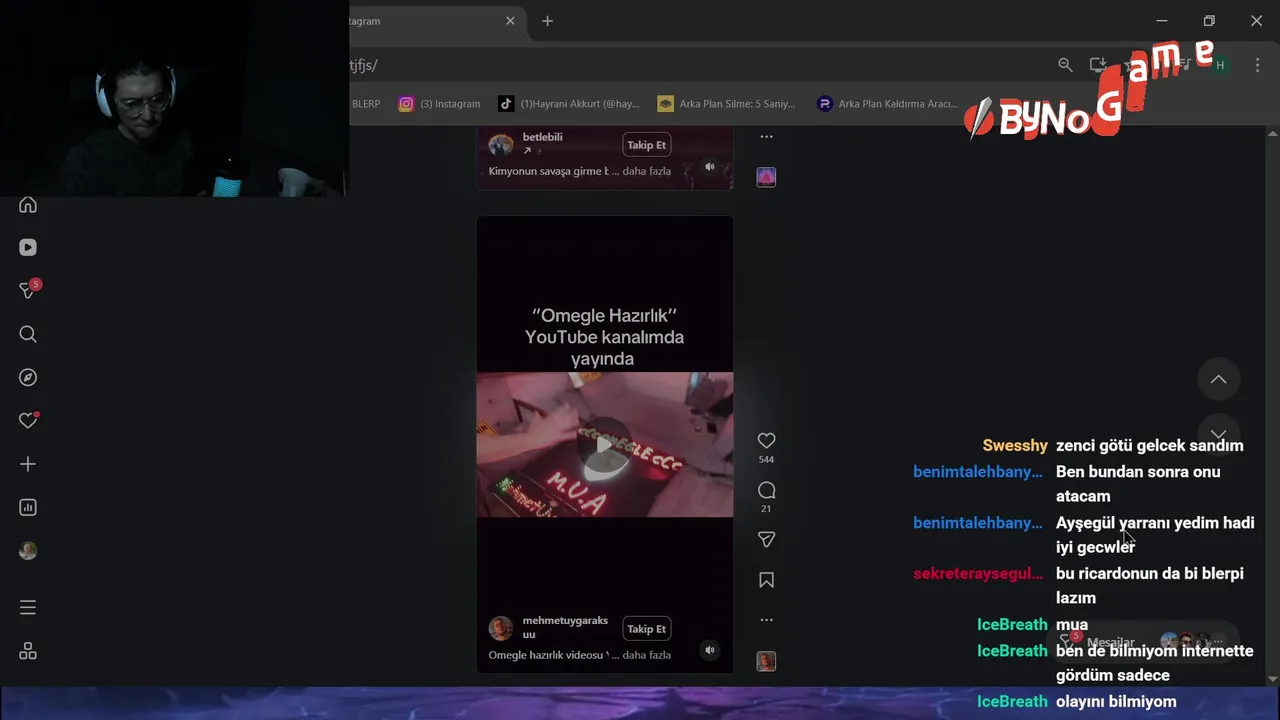
Task: Click chat username sekreteraysegul...
Action: pyautogui.click(x=978, y=574)
